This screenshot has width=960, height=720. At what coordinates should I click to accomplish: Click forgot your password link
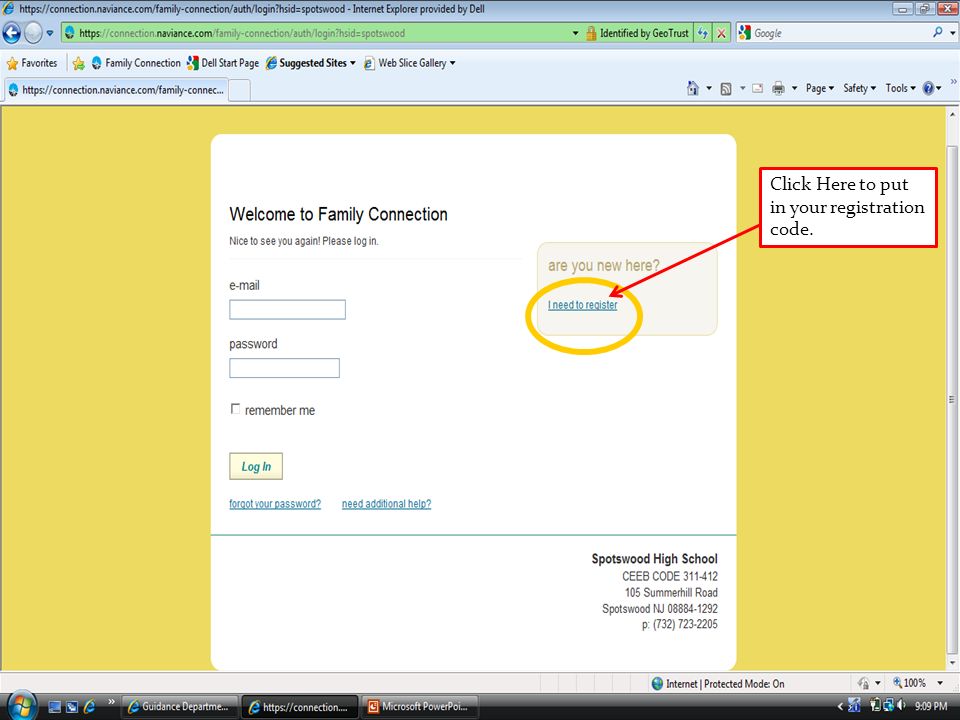[x=275, y=504]
